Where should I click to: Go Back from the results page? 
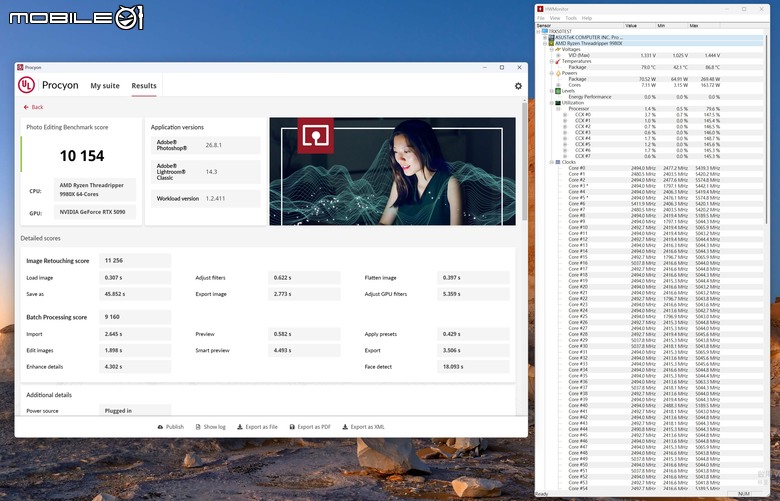tap(33, 107)
